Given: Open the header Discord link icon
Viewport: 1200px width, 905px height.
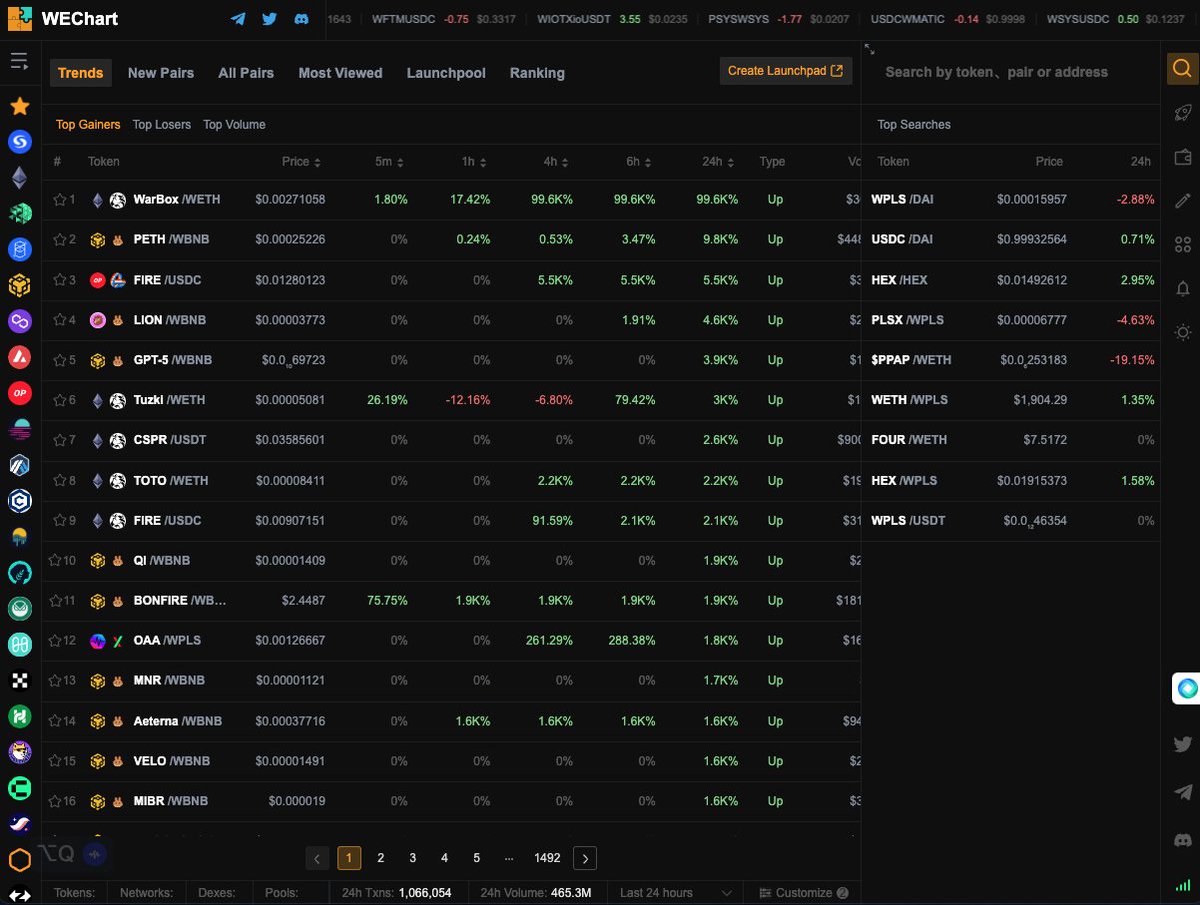Looking at the screenshot, I should [301, 19].
